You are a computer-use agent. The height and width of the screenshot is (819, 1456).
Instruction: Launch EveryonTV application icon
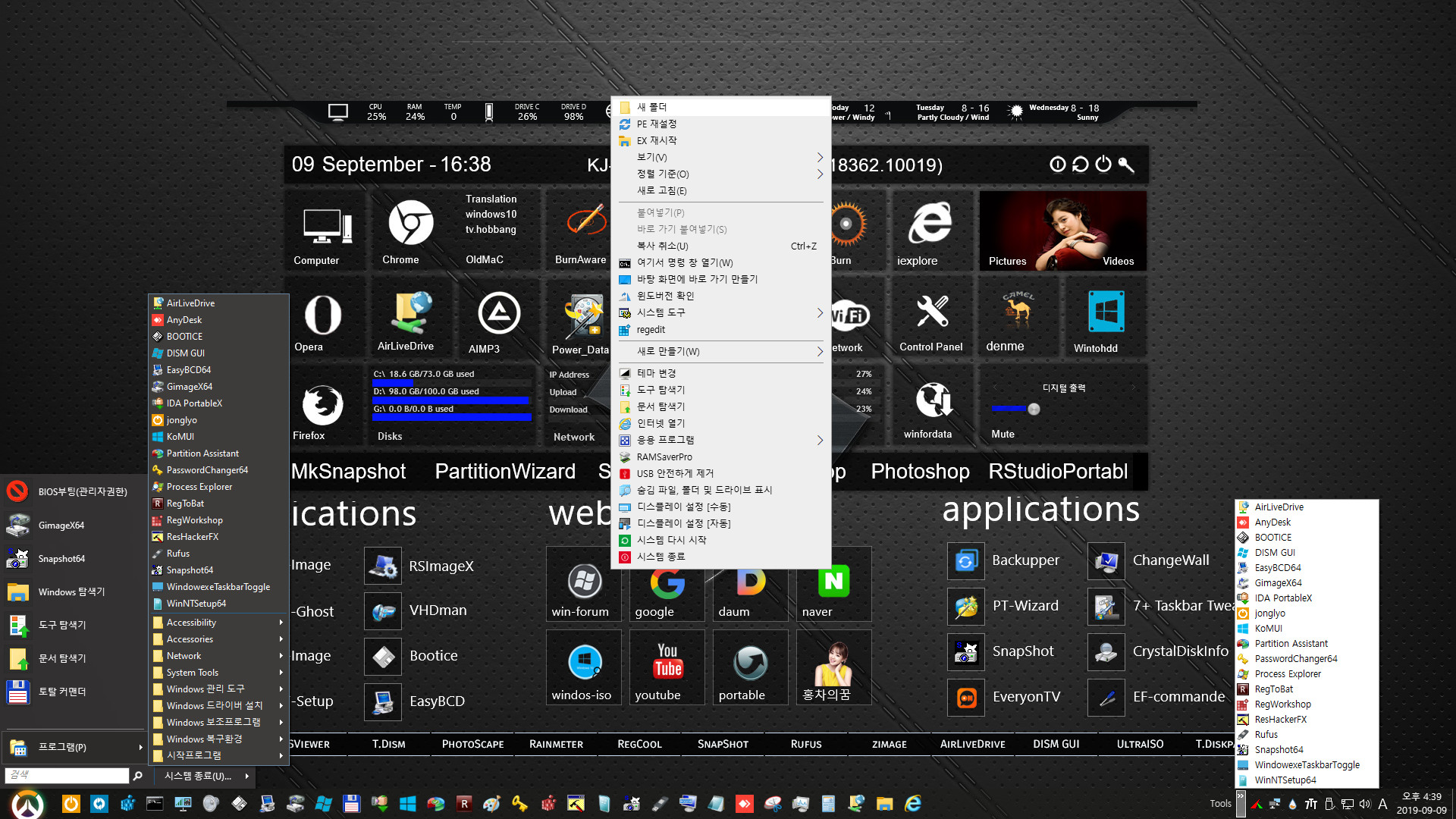[966, 698]
